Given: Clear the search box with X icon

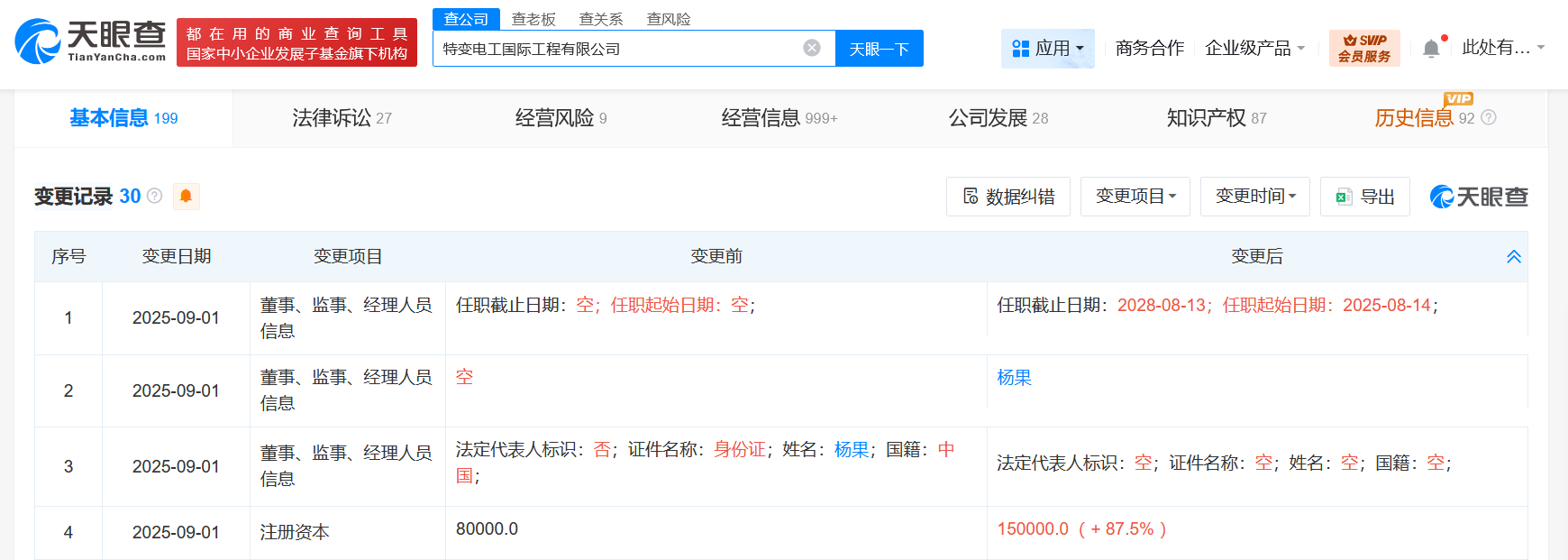Looking at the screenshot, I should click(812, 48).
